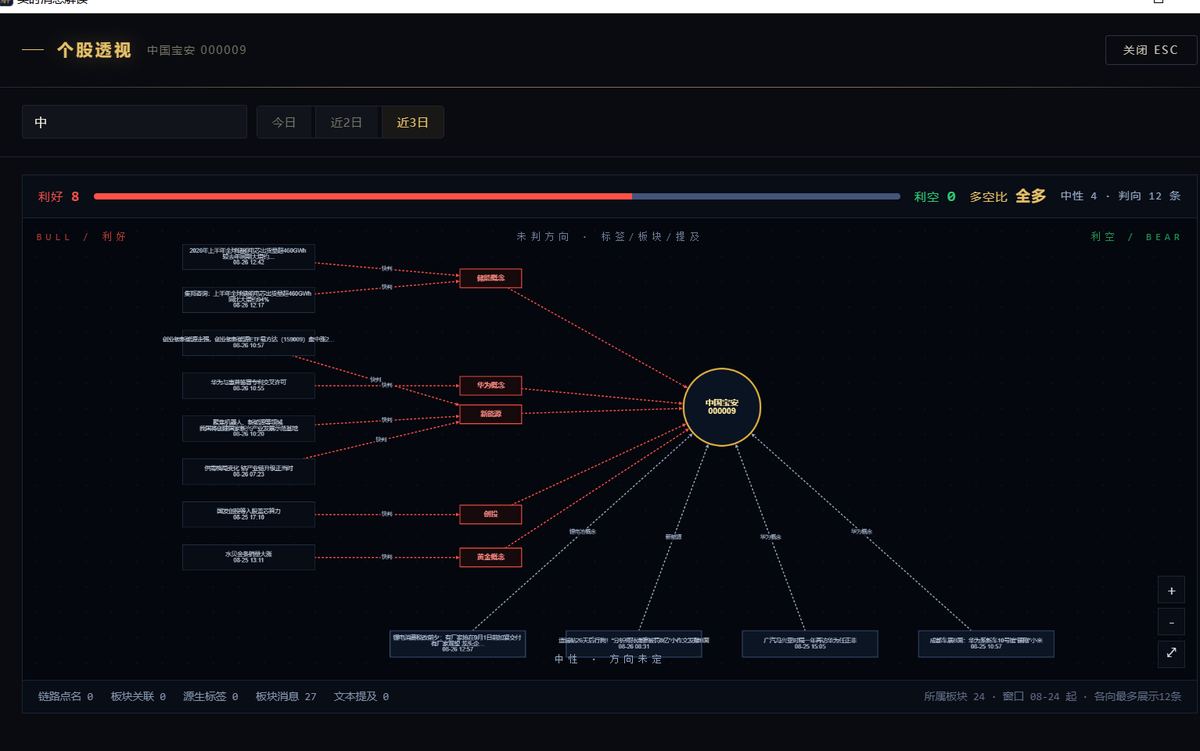Viewport: 1200px width, 751px height.
Task: Select the 近3日 tab
Action: (x=412, y=122)
